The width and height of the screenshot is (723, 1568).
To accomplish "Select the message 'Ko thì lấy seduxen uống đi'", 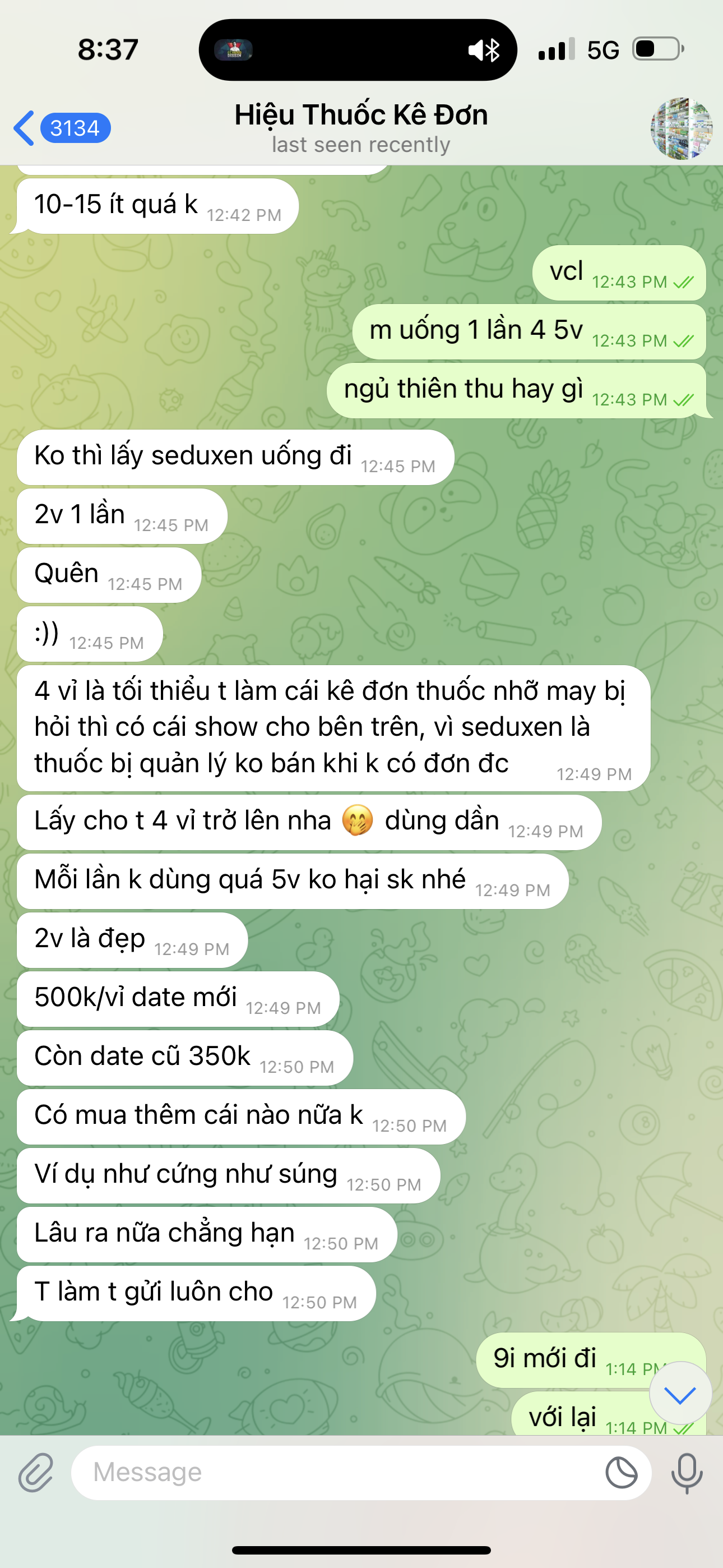I will [x=235, y=457].
